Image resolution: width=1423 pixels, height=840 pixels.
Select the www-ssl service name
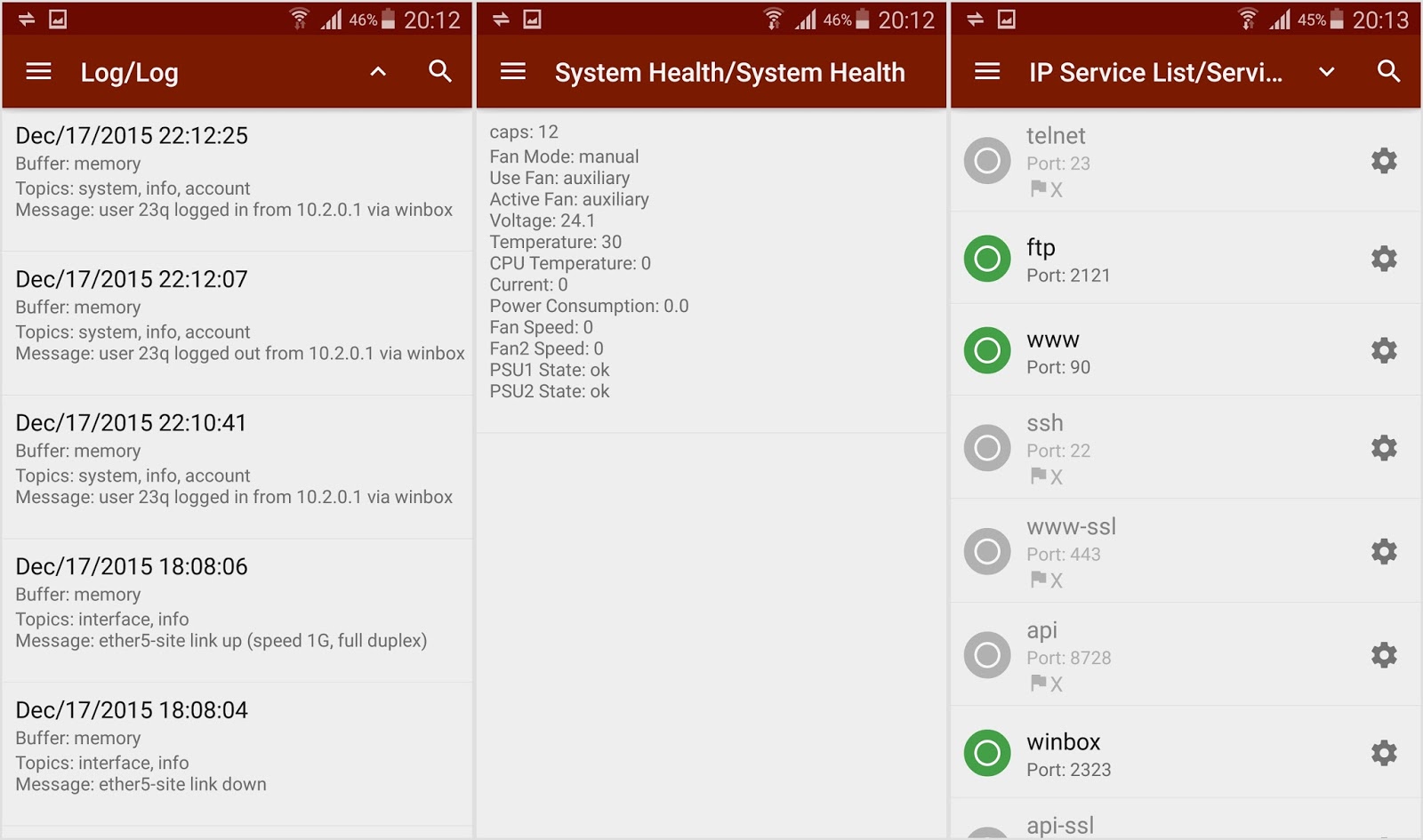tap(1071, 526)
